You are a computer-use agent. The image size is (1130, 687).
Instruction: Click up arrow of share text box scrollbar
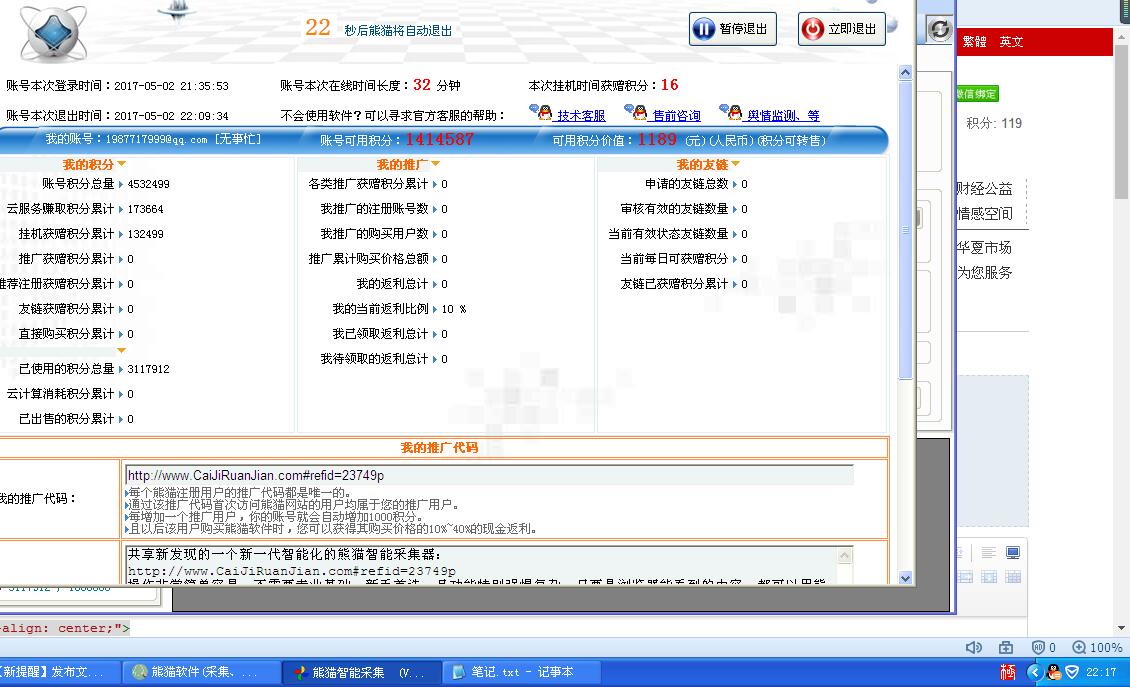pyautogui.click(x=845, y=555)
